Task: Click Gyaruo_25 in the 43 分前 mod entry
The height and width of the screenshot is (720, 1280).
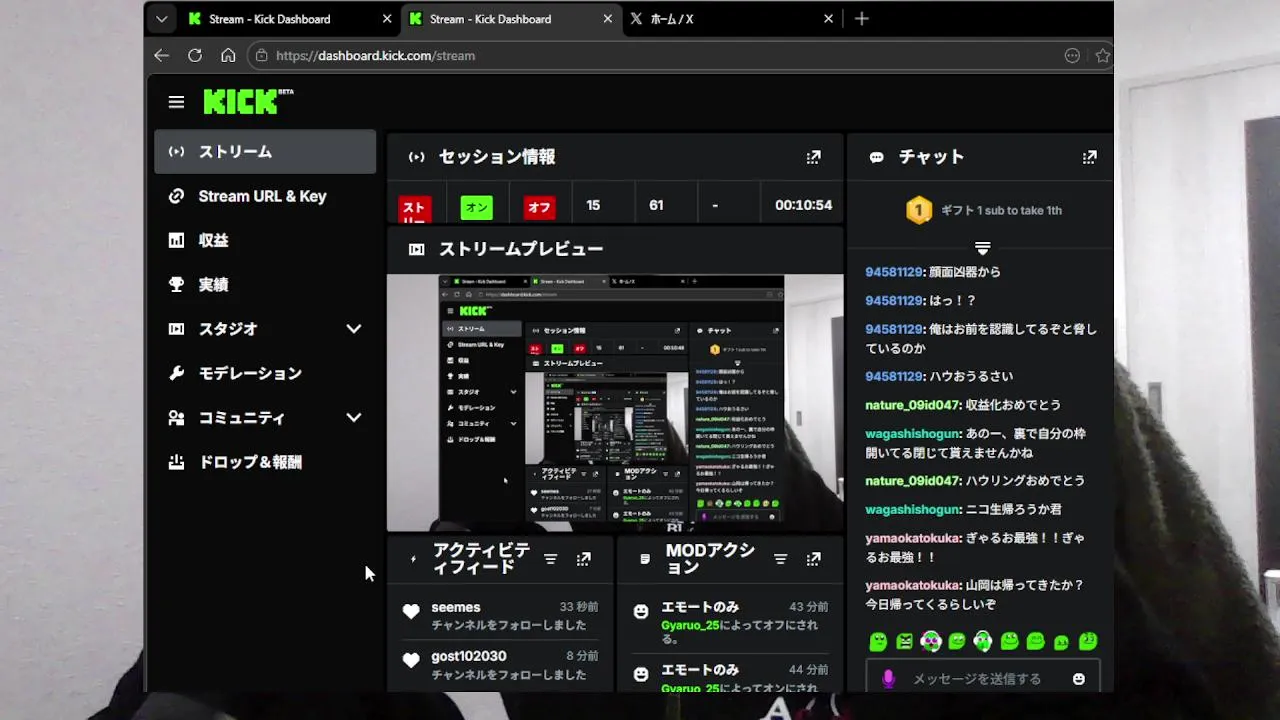Action: point(690,625)
